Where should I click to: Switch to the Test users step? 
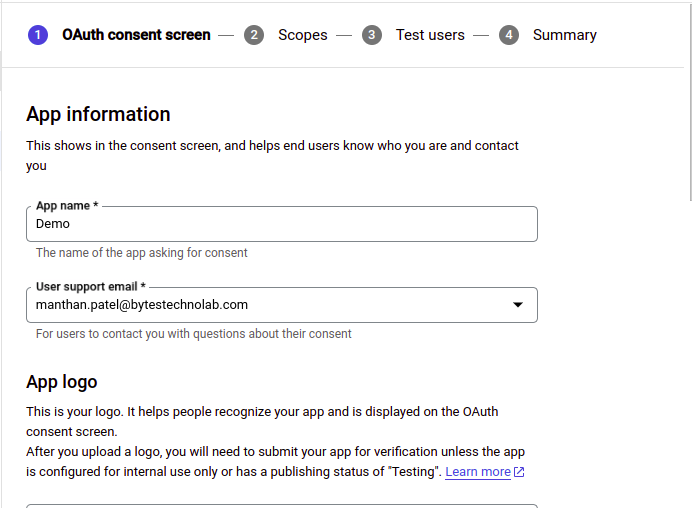pyautogui.click(x=430, y=35)
